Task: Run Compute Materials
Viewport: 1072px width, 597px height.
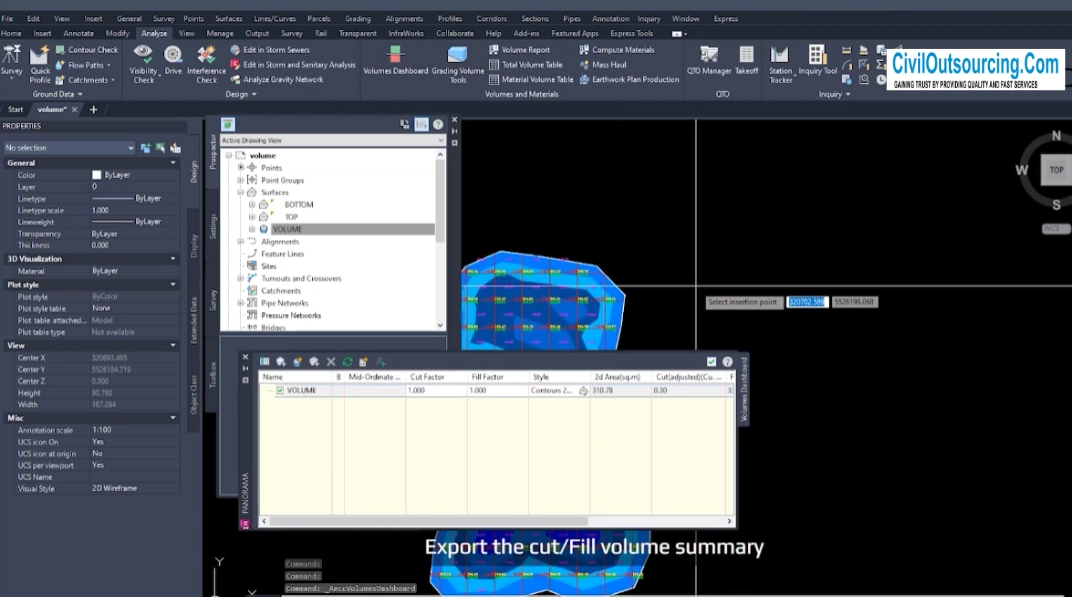Action: click(617, 50)
